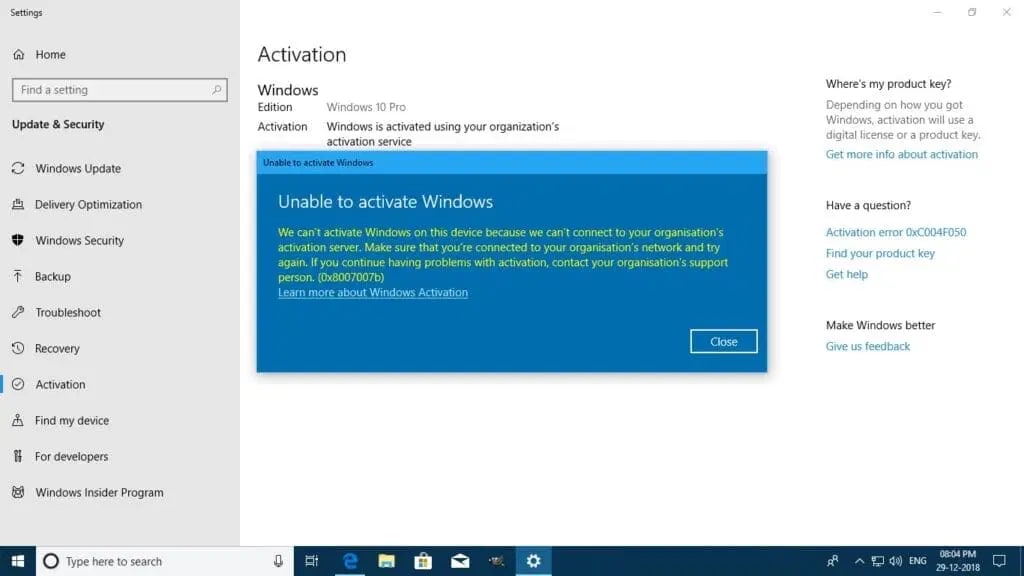Click the Settings gear in the taskbar

(534, 561)
